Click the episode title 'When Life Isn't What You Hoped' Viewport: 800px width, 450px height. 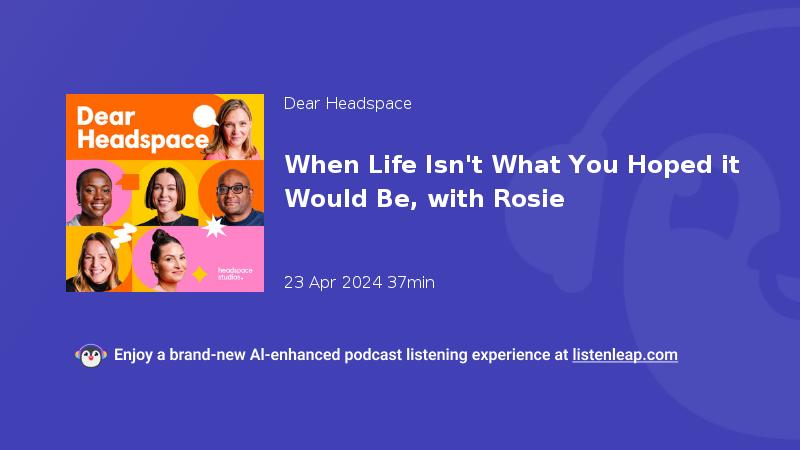pyautogui.click(x=512, y=182)
